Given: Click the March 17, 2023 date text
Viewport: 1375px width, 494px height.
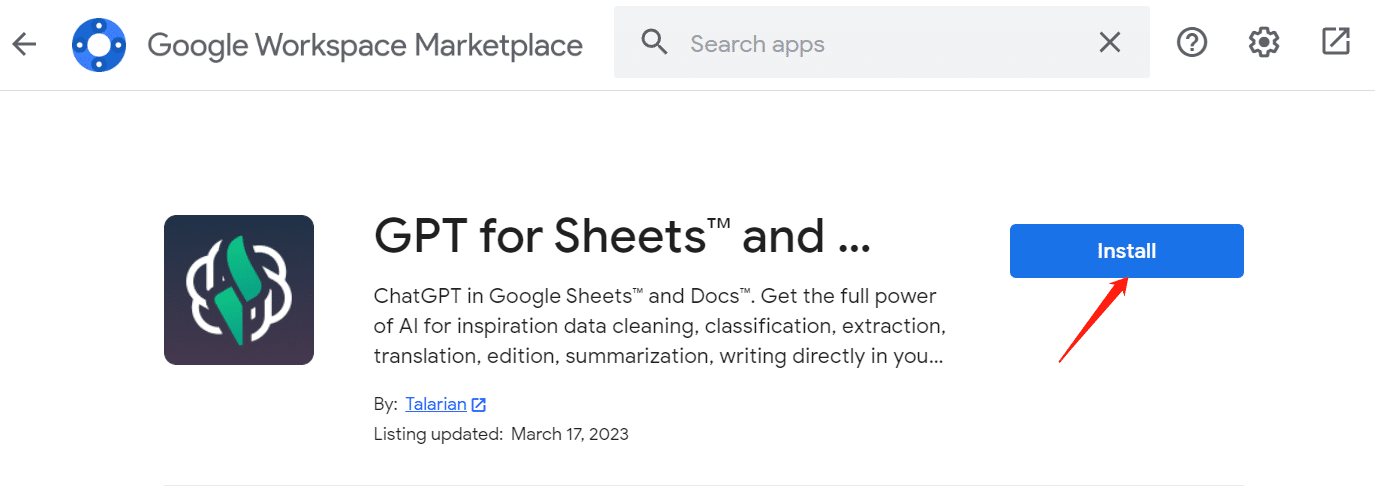Looking at the screenshot, I should click(569, 434).
